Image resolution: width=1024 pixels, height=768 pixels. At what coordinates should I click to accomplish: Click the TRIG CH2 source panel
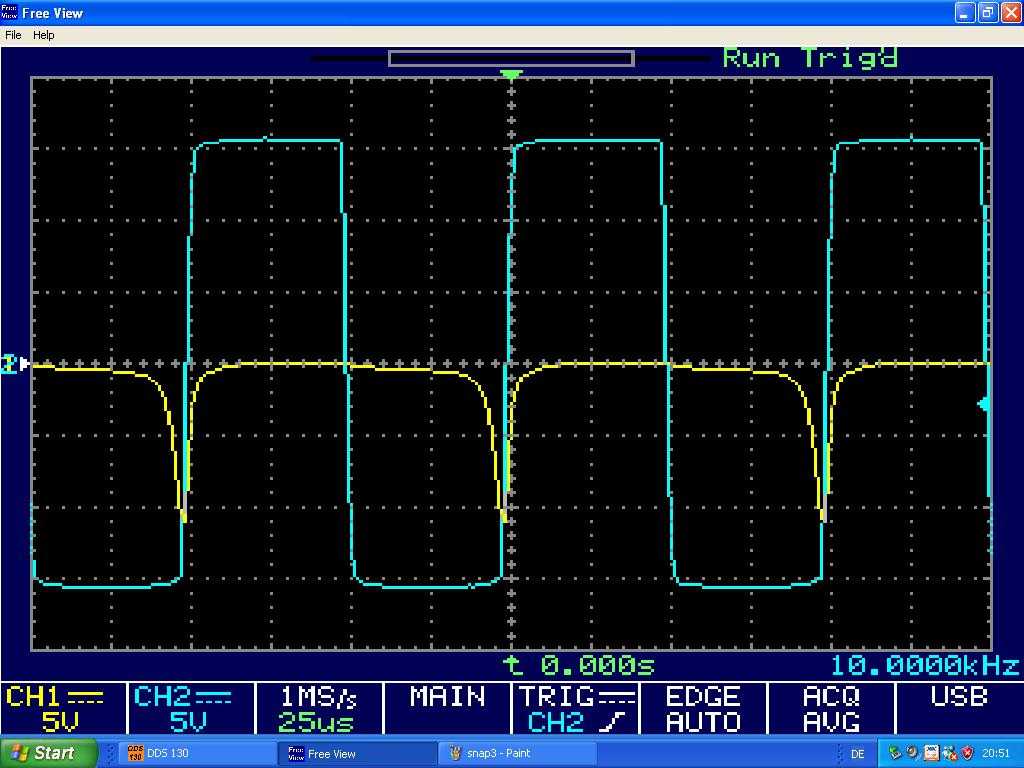point(576,709)
